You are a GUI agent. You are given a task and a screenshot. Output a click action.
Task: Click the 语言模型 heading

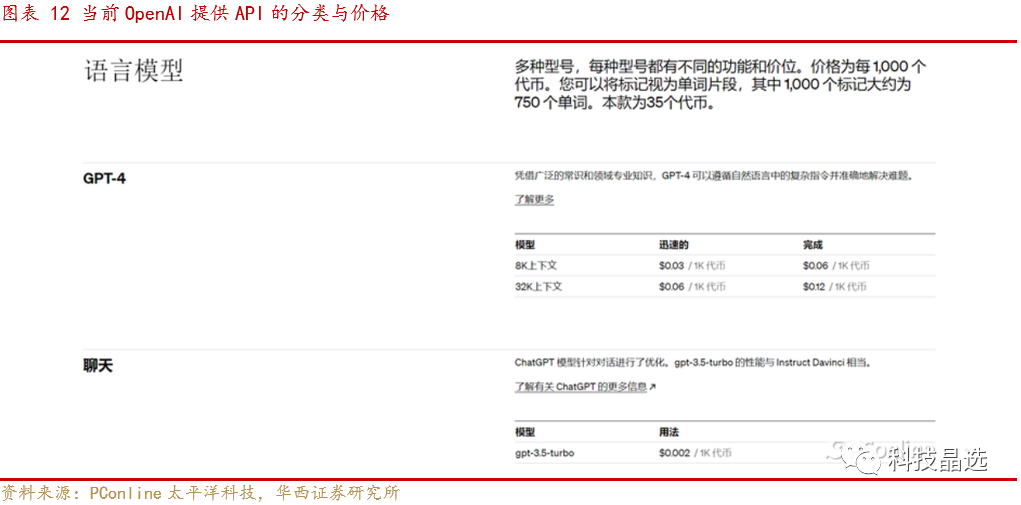pos(133,71)
